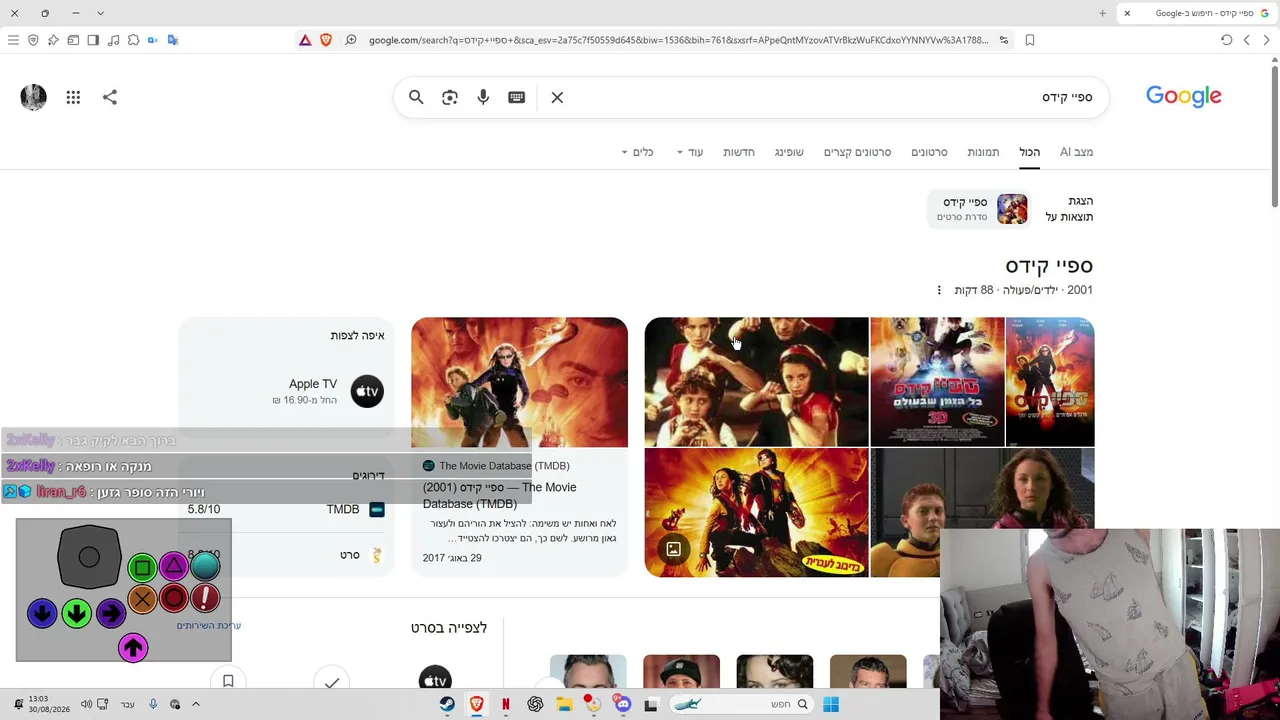1280x720 pixels.
Task: Click the Google Translate extension icon
Action: pos(173,40)
